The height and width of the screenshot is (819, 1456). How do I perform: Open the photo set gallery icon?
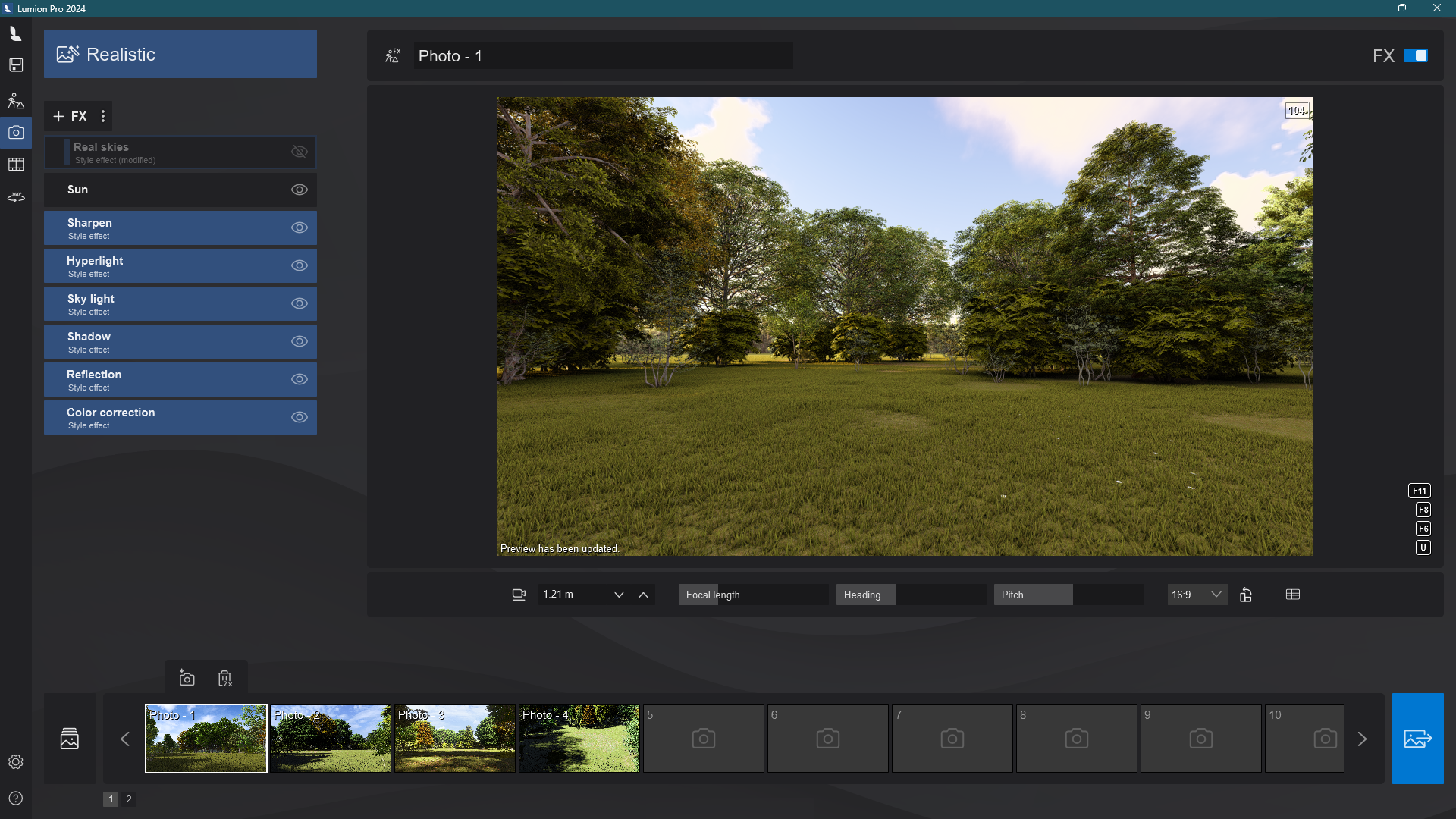coord(70,738)
